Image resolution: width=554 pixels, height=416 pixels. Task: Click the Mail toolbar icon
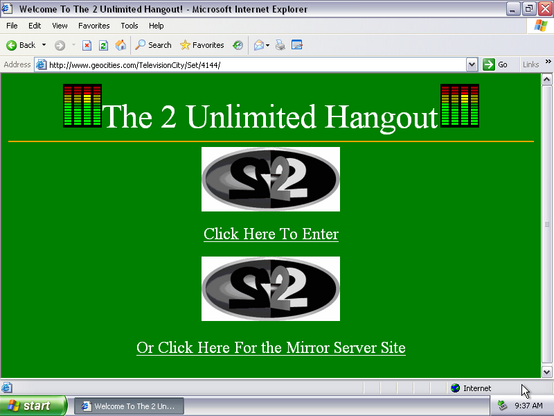coord(259,45)
